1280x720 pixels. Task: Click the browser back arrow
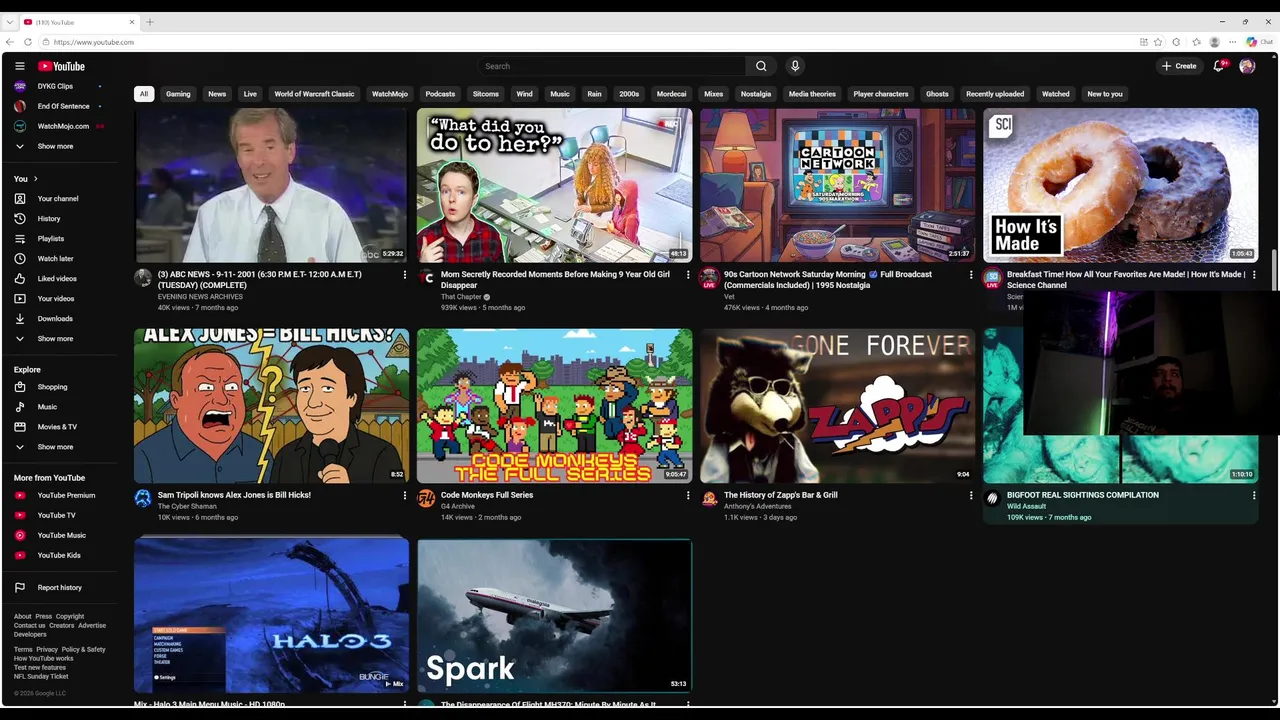pos(10,42)
